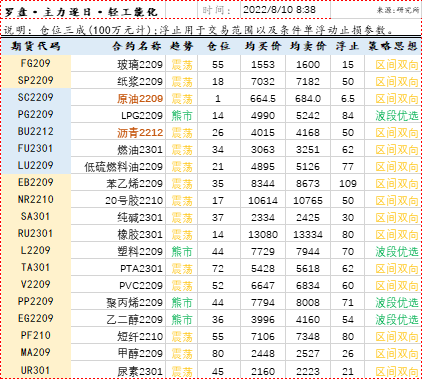
Task: Select the PF210 code cell
Action: click(36, 335)
